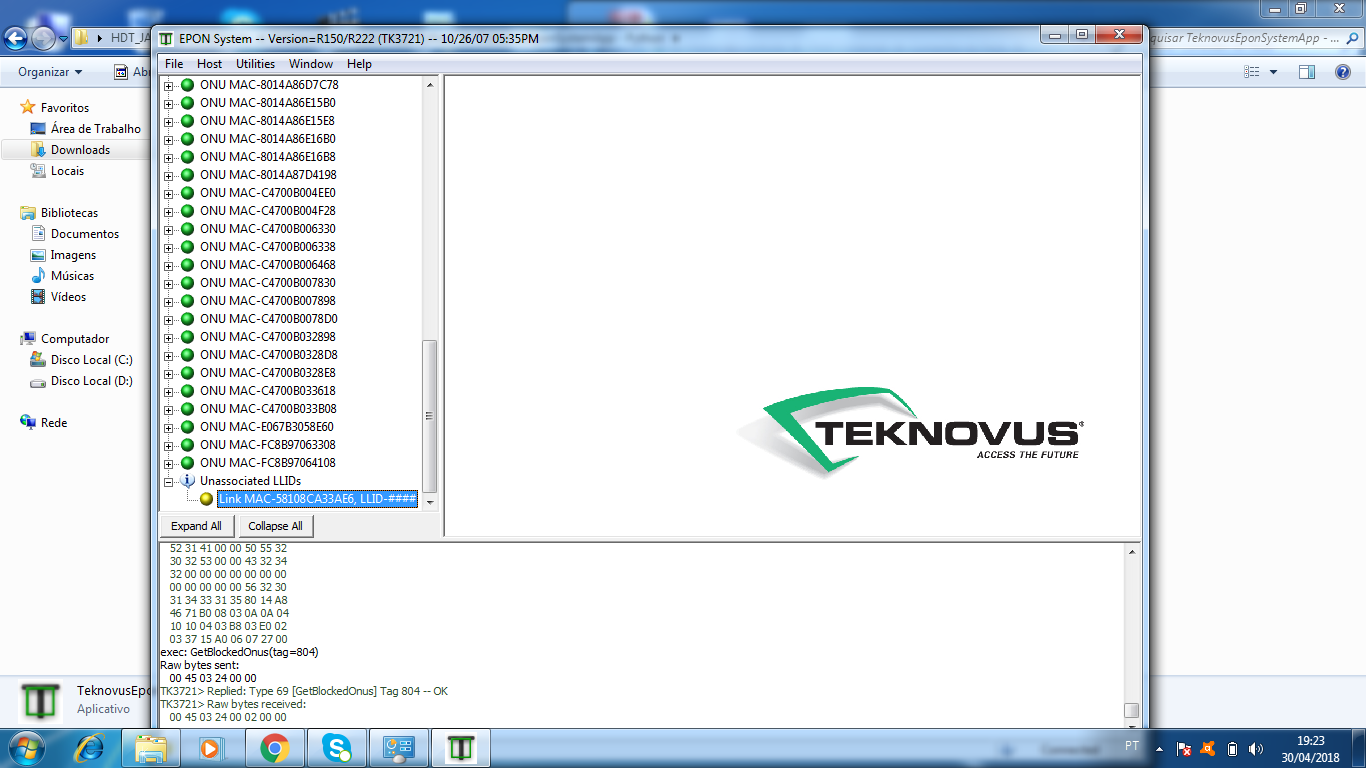The image size is (1366, 768).
Task: Select the Link MAC-58108CA33AE6 entry
Action: [317, 499]
